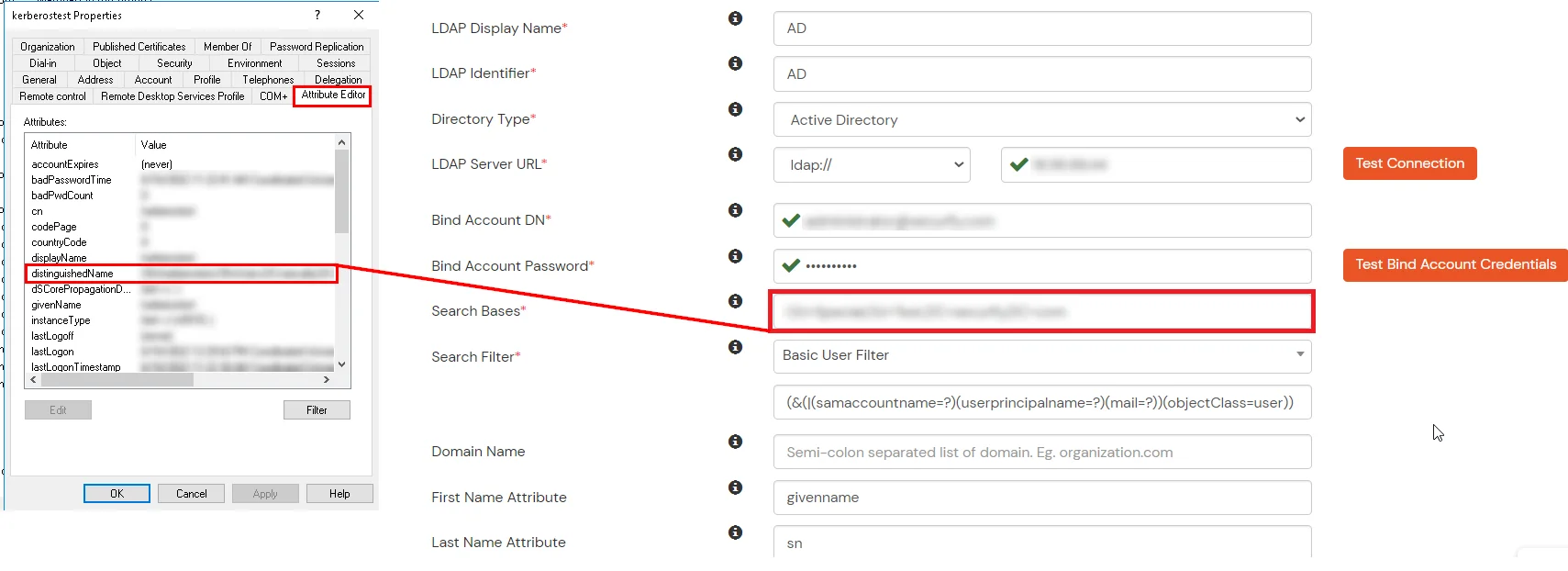Click Help button in Properties dialog

click(x=339, y=494)
